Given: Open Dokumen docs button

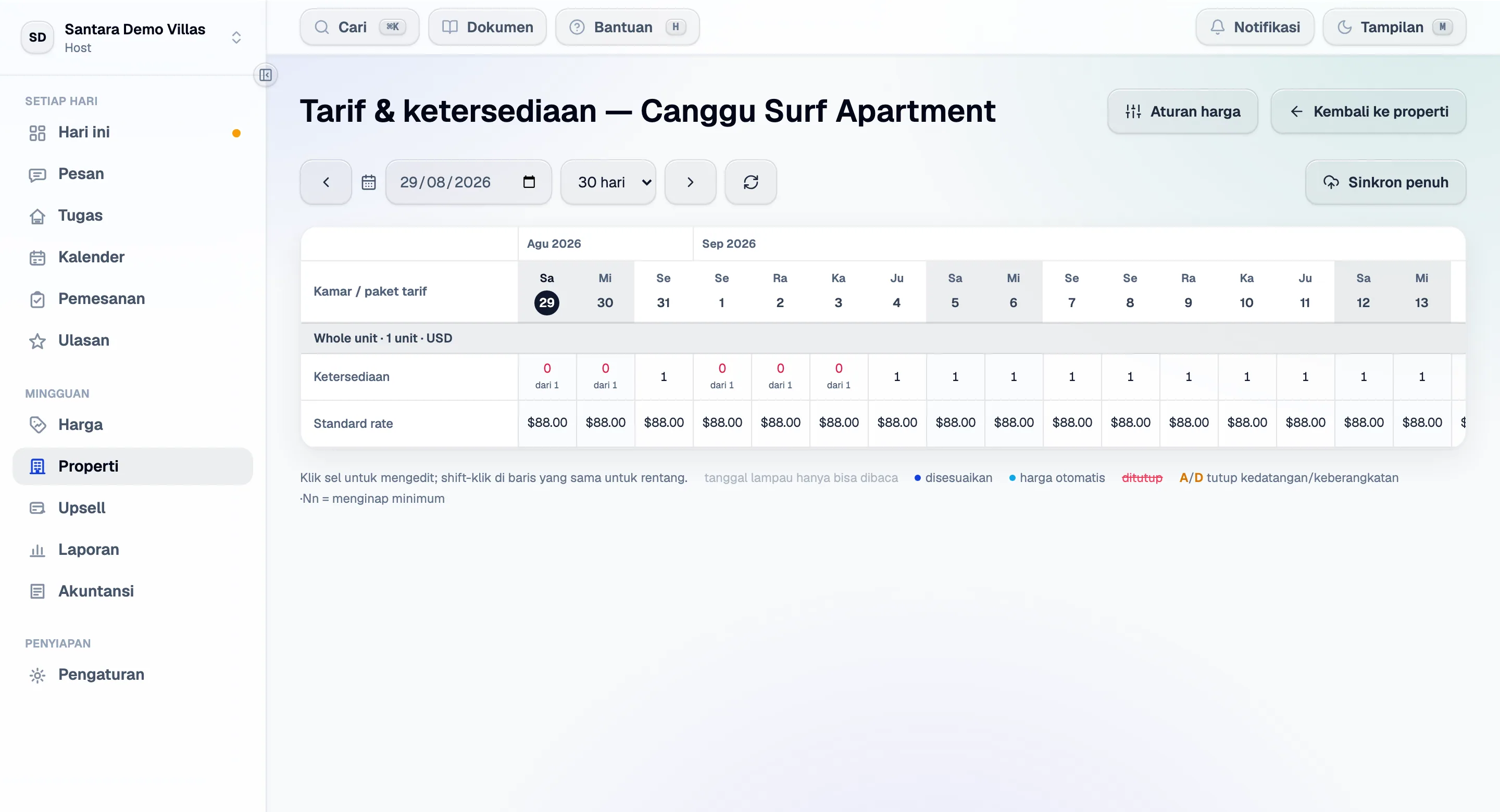Looking at the screenshot, I should click(488, 27).
